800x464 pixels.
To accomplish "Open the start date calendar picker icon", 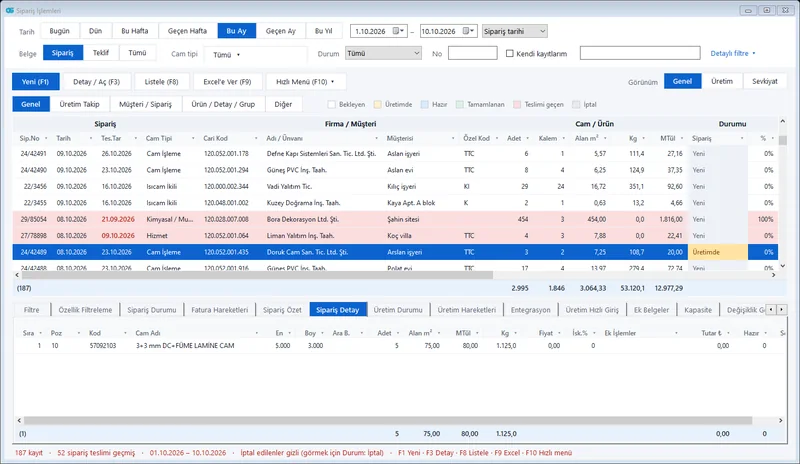I will [396, 31].
